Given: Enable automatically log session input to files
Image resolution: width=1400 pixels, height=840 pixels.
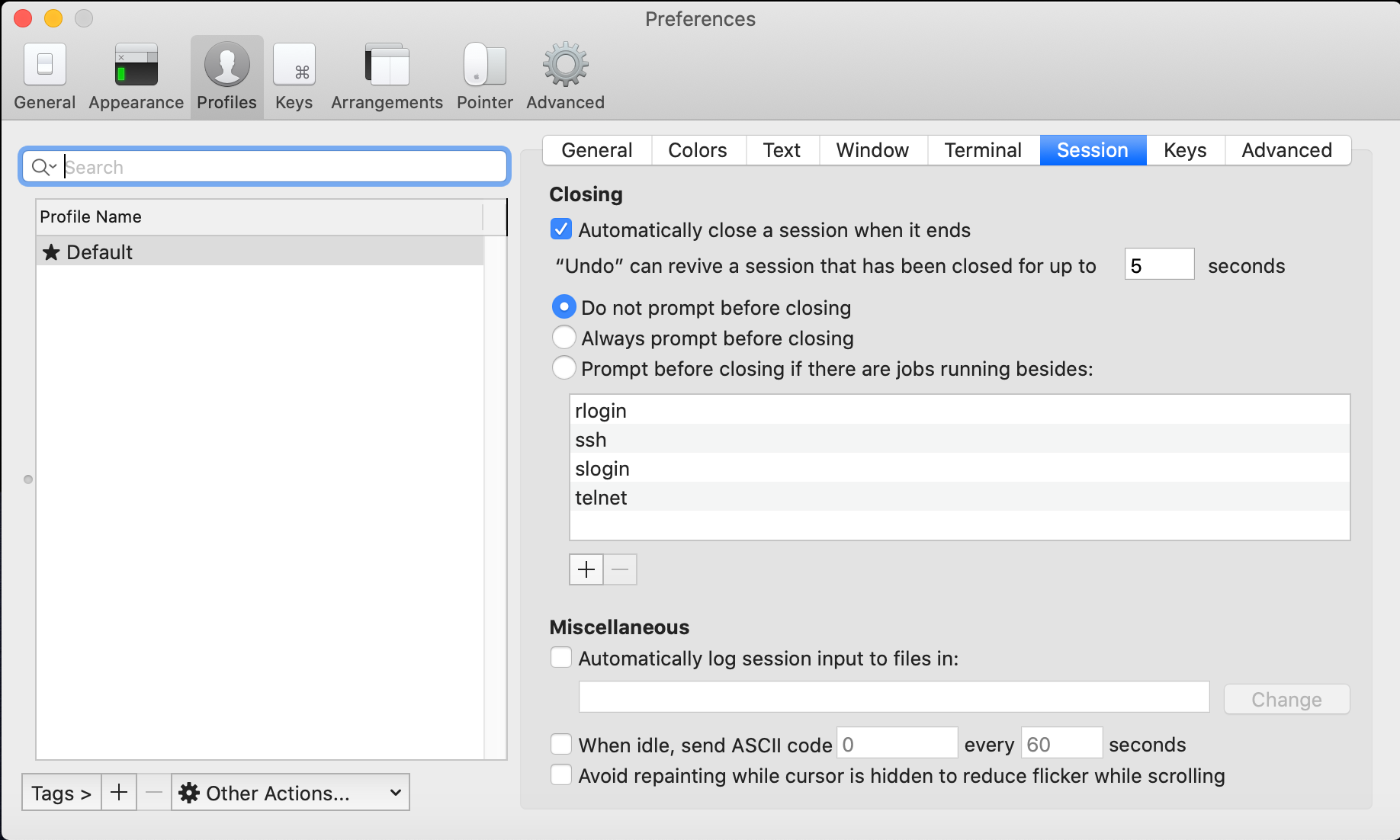Looking at the screenshot, I should pyautogui.click(x=560, y=657).
